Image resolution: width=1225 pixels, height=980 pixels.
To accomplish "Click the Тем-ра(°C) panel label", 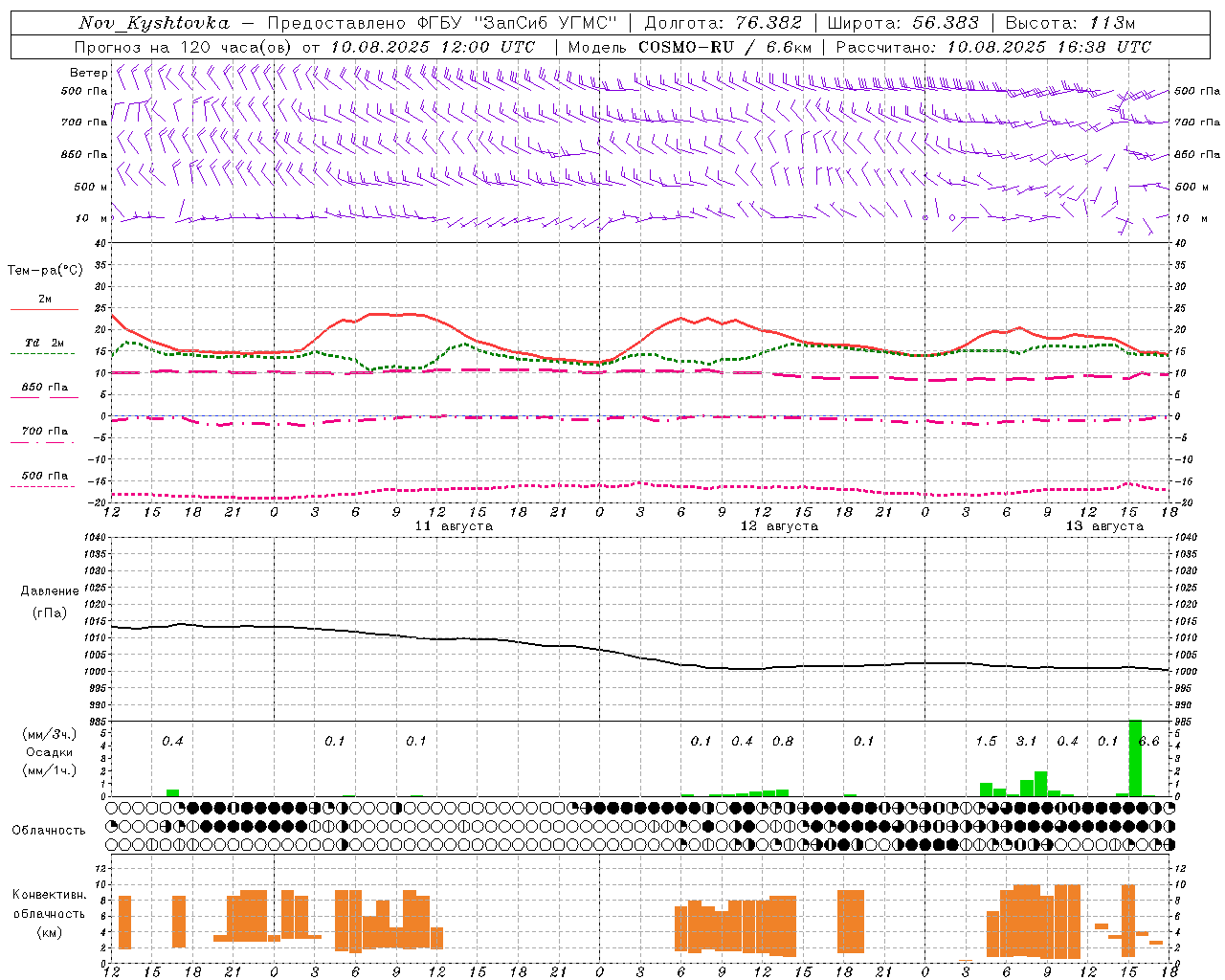I will coord(45,271).
